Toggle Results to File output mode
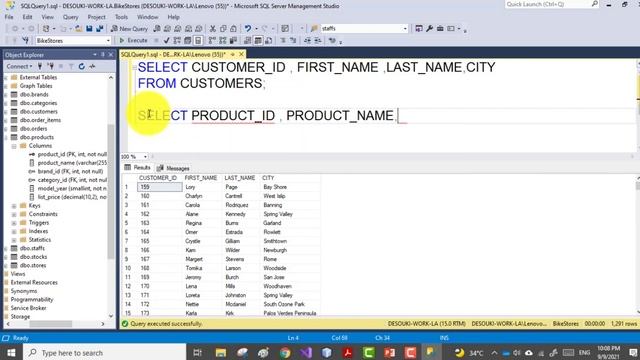 (x=269, y=40)
